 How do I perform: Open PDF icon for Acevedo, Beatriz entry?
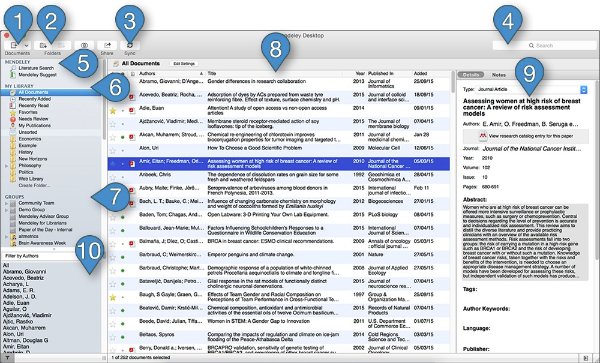coord(132,97)
